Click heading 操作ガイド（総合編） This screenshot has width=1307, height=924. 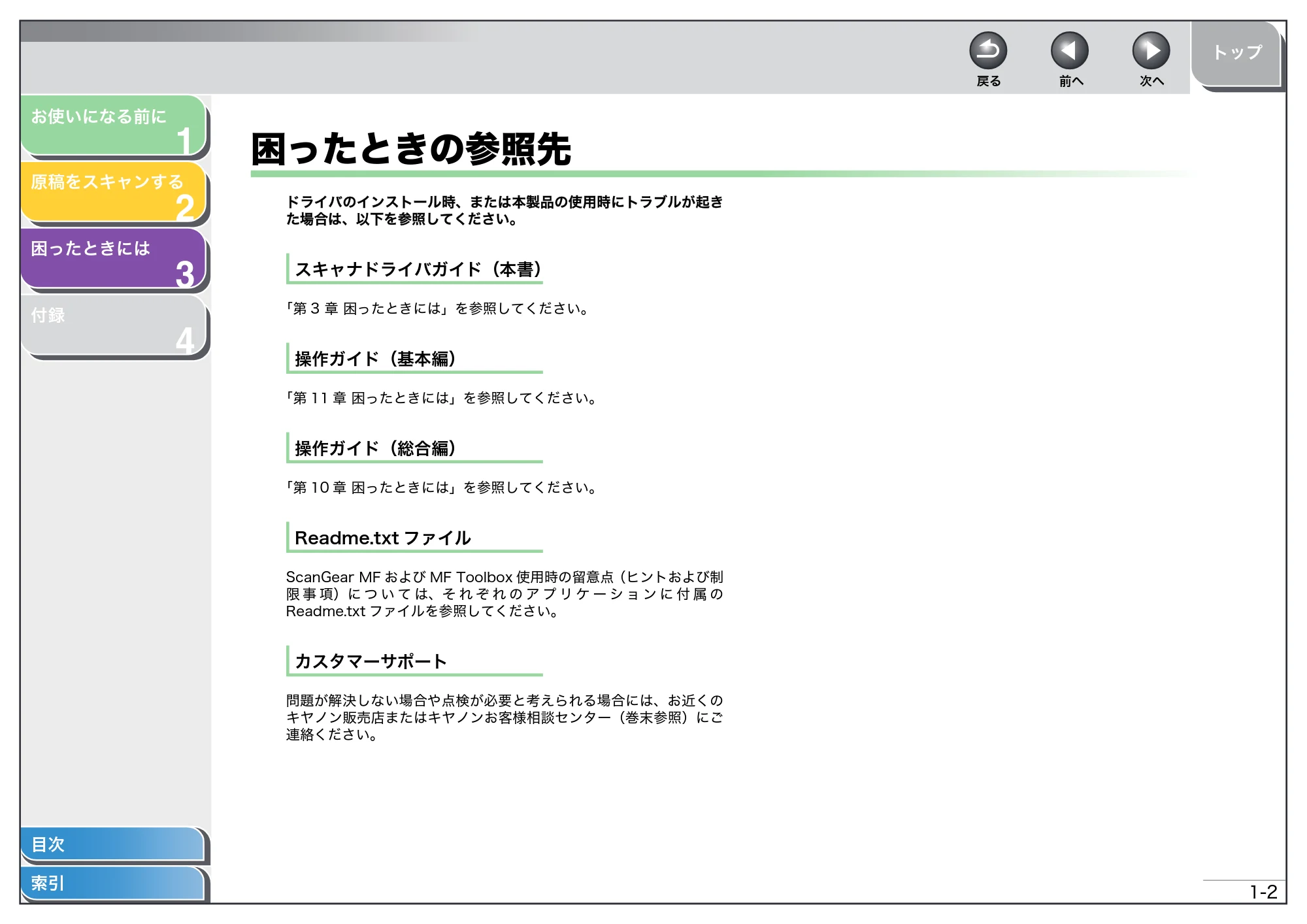[x=376, y=448]
